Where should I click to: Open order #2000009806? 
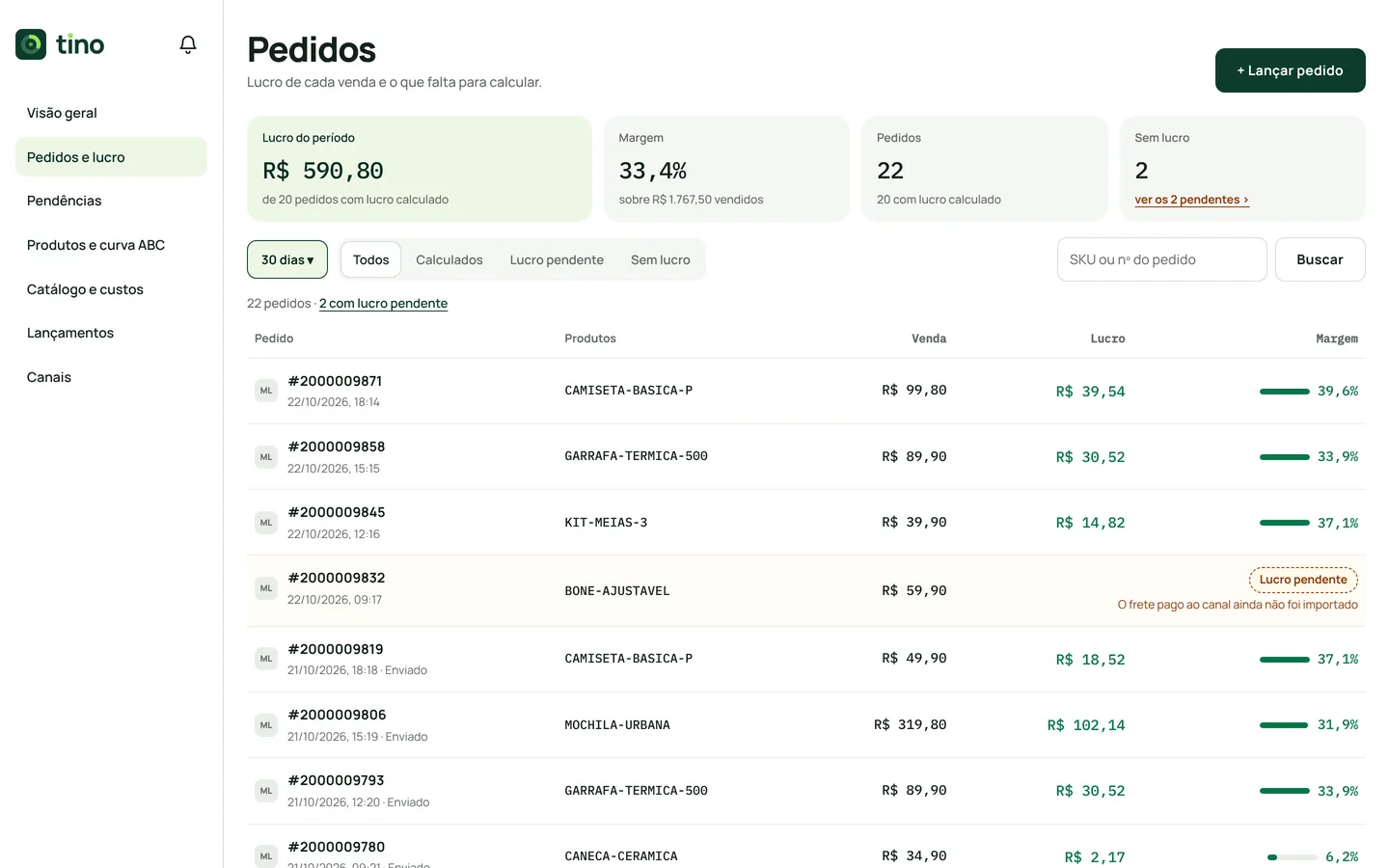[337, 715]
